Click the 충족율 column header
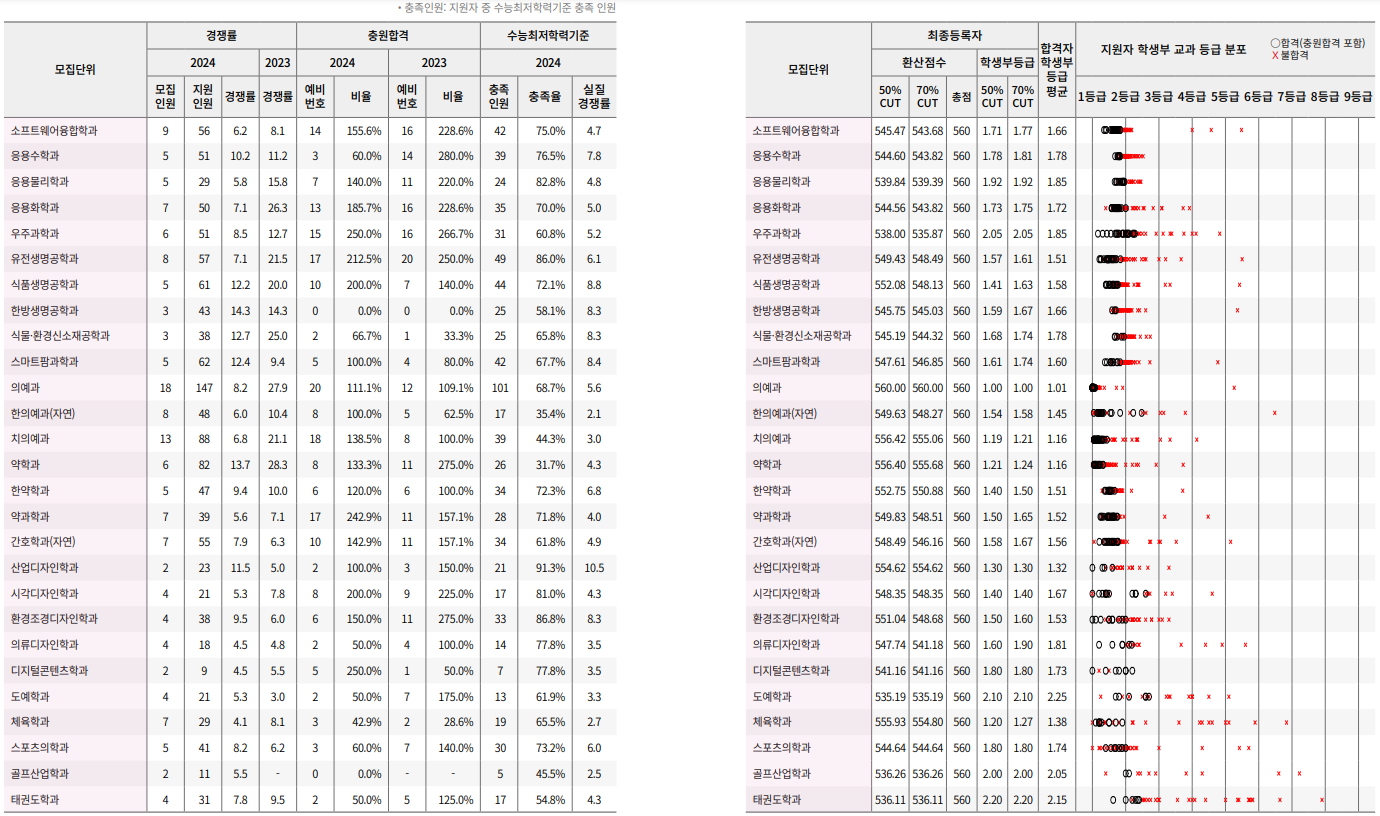This screenshot has height=816, width=1380. click(544, 96)
